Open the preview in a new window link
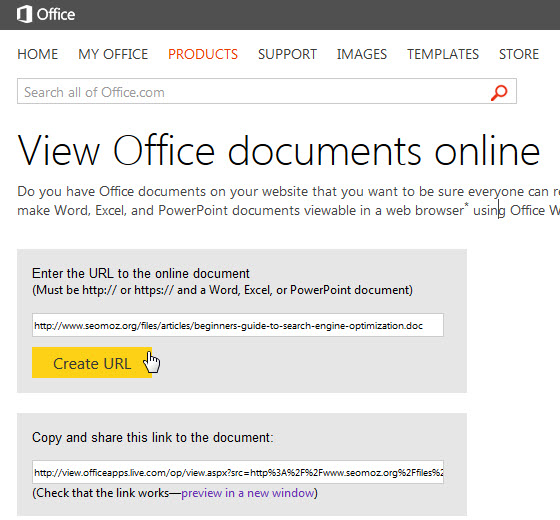The image size is (560, 520). click(248, 493)
